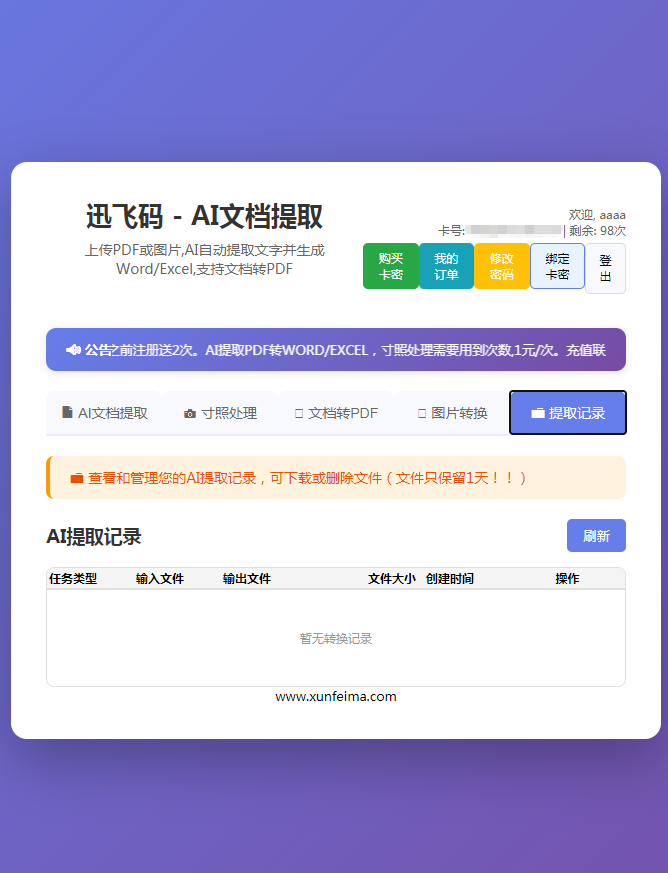Click the orange 查看和管理您的AI提取记录 notice text
Image resolution: width=668 pixels, height=873 pixels.
point(307,478)
